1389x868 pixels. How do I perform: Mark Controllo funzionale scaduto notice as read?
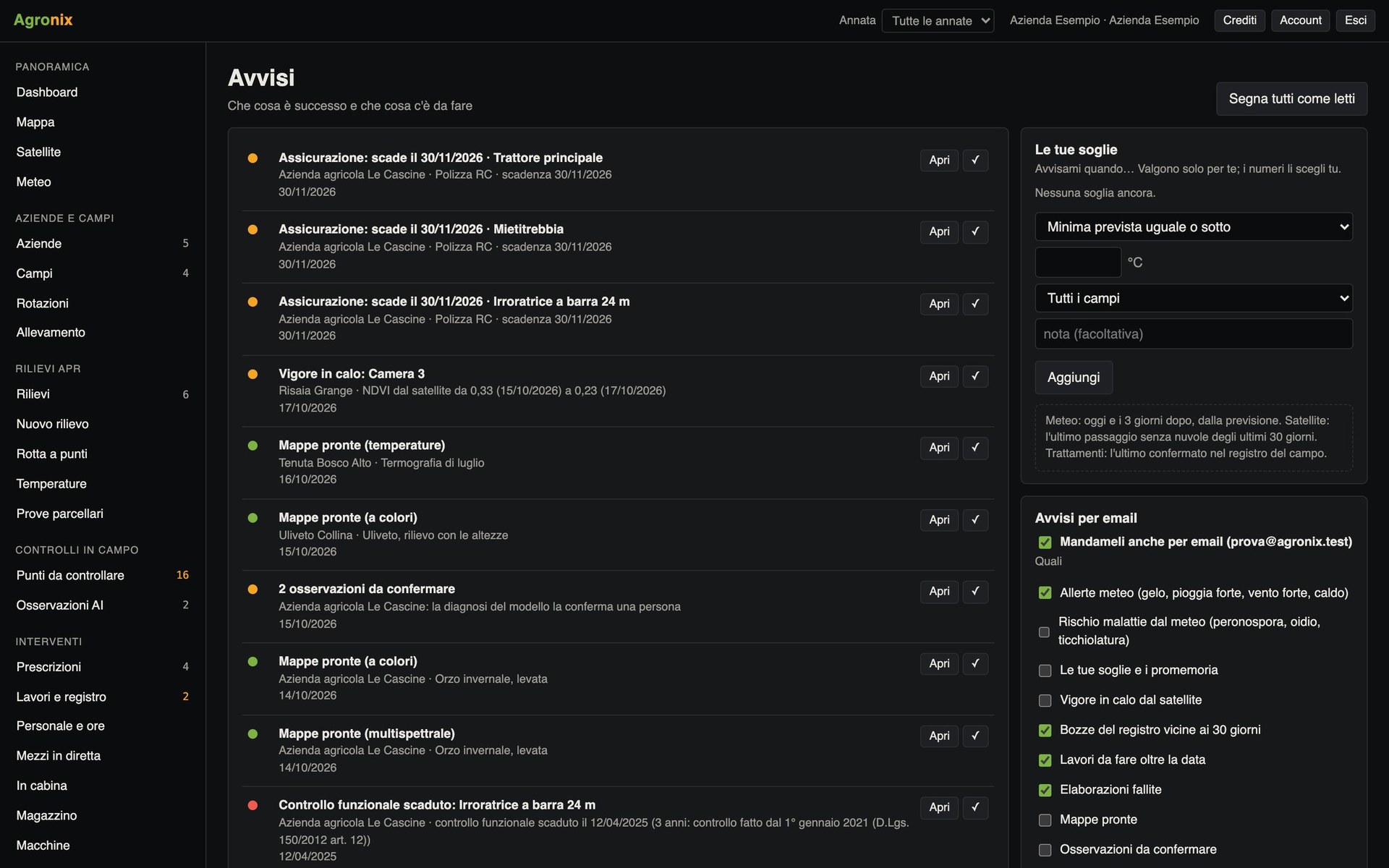(x=975, y=807)
